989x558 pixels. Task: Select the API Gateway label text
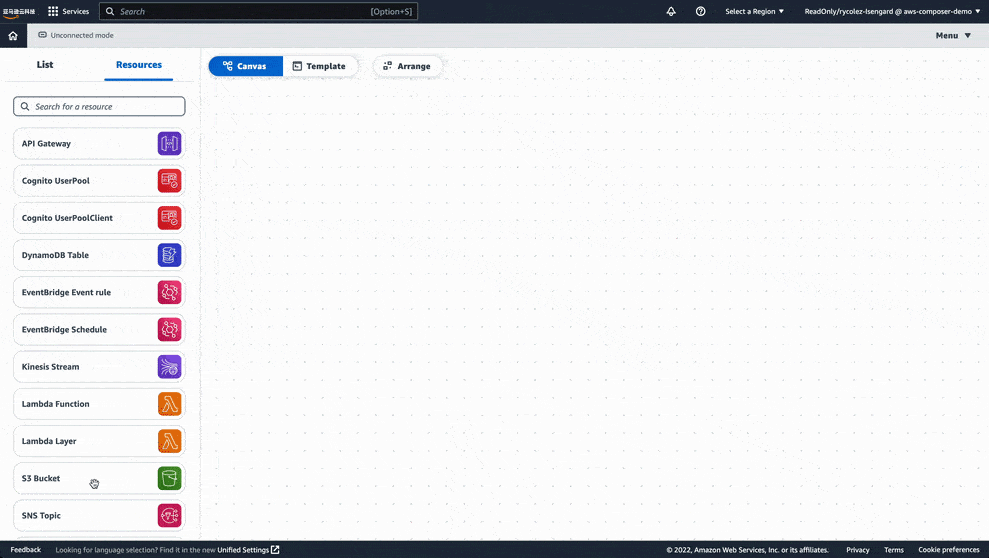click(46, 144)
